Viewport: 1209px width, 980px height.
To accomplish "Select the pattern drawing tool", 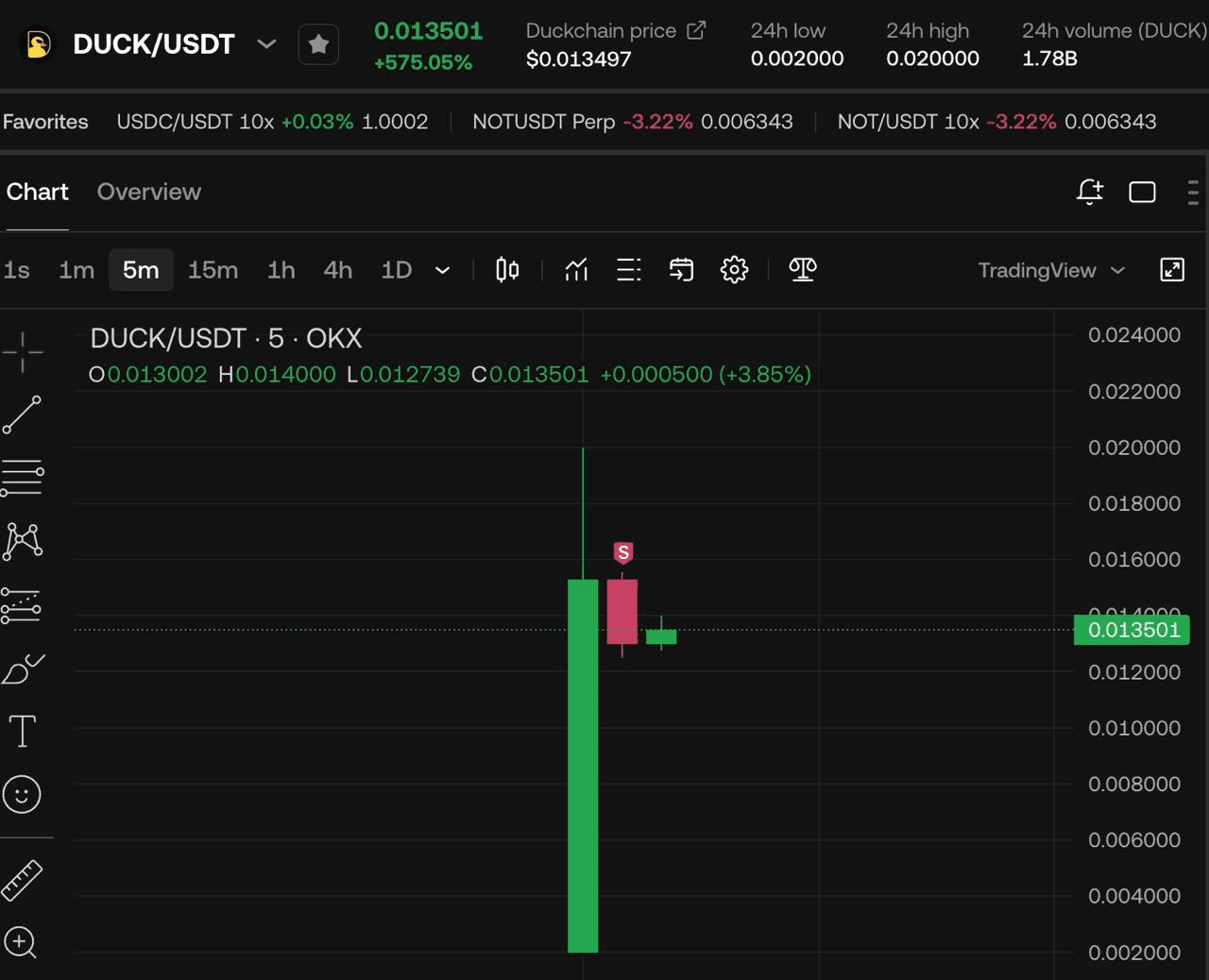I will (x=23, y=541).
